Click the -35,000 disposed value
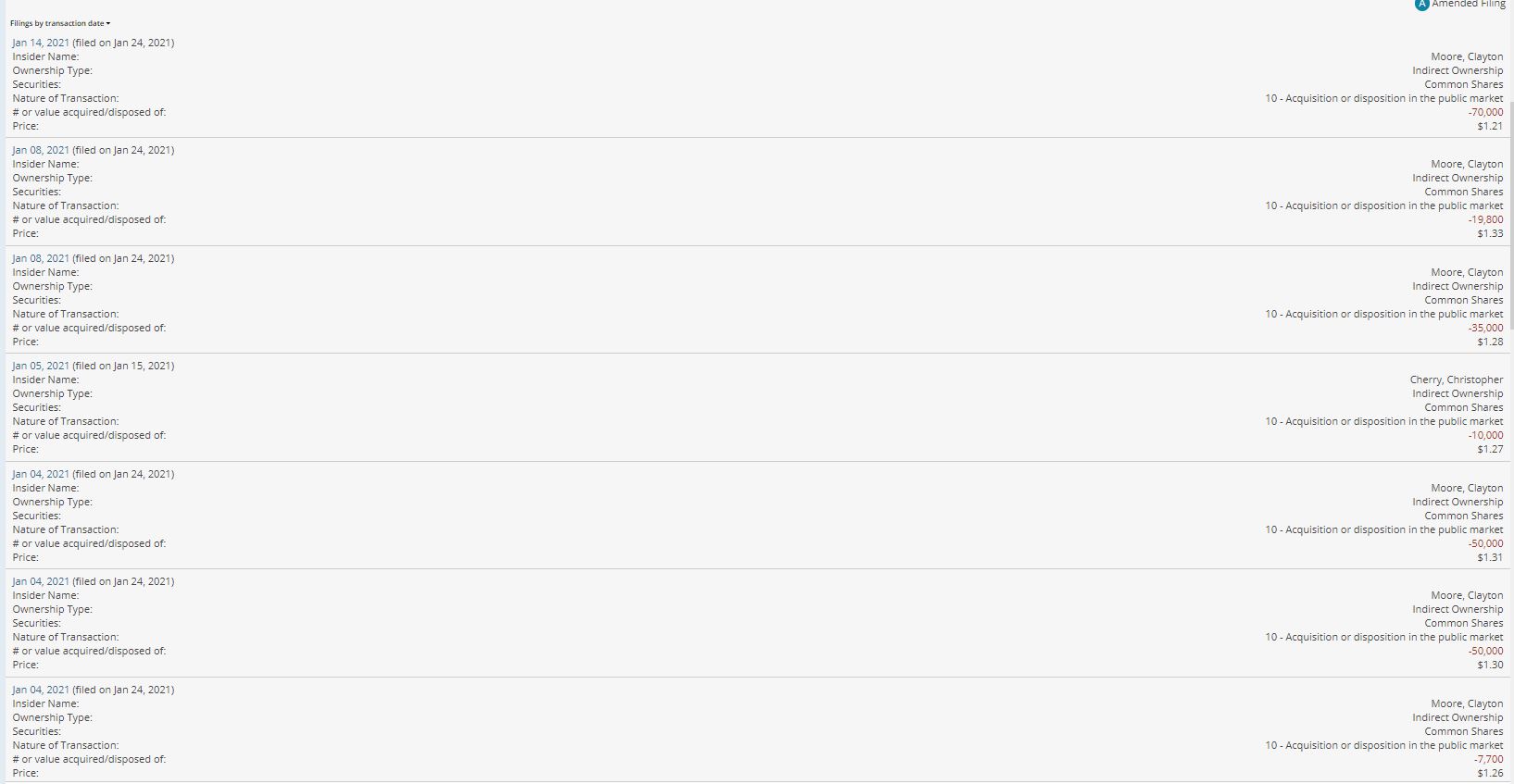 pos(1485,328)
